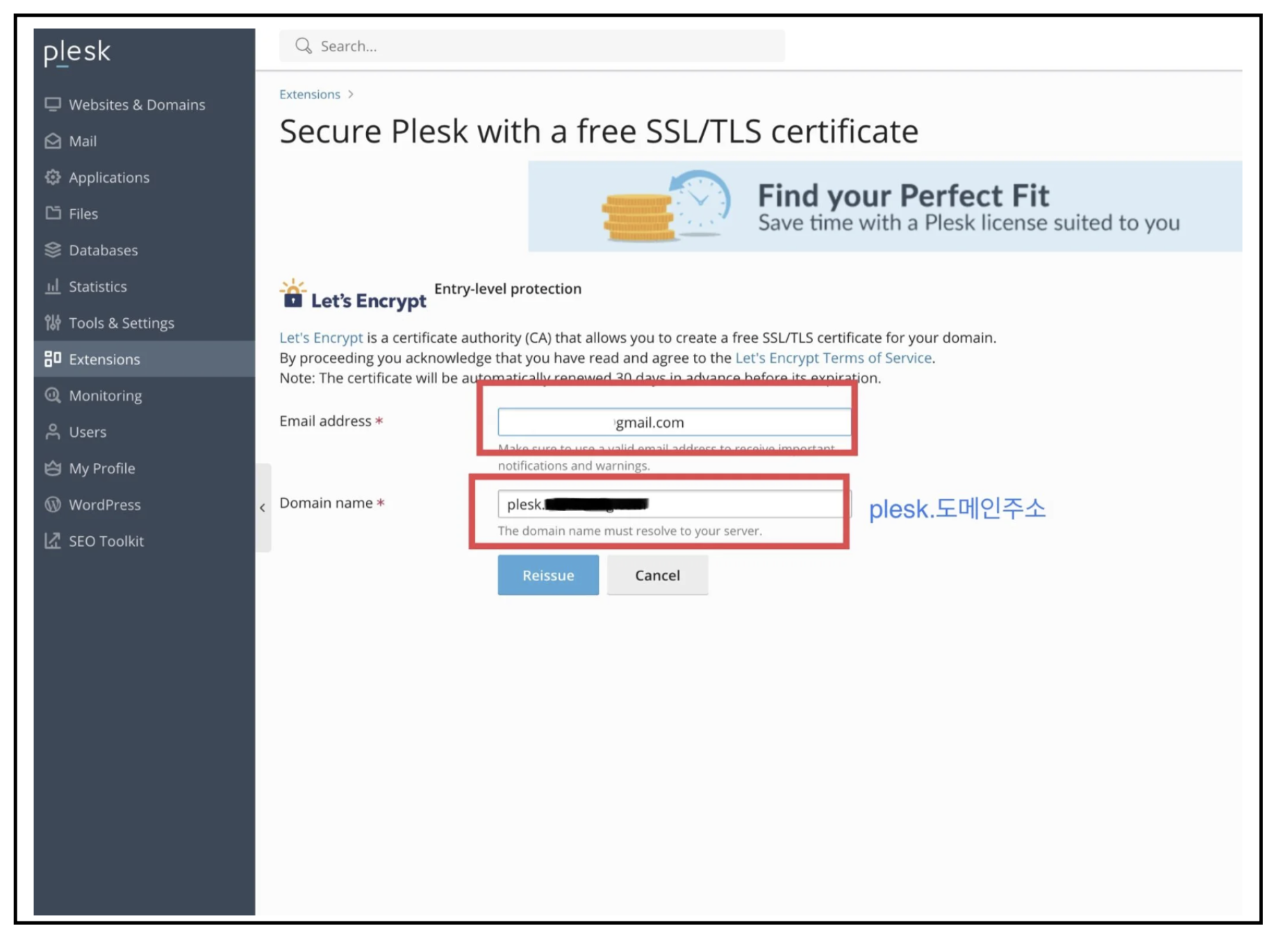1288x936 pixels.
Task: Open the Applications menu item
Action: [145, 177]
